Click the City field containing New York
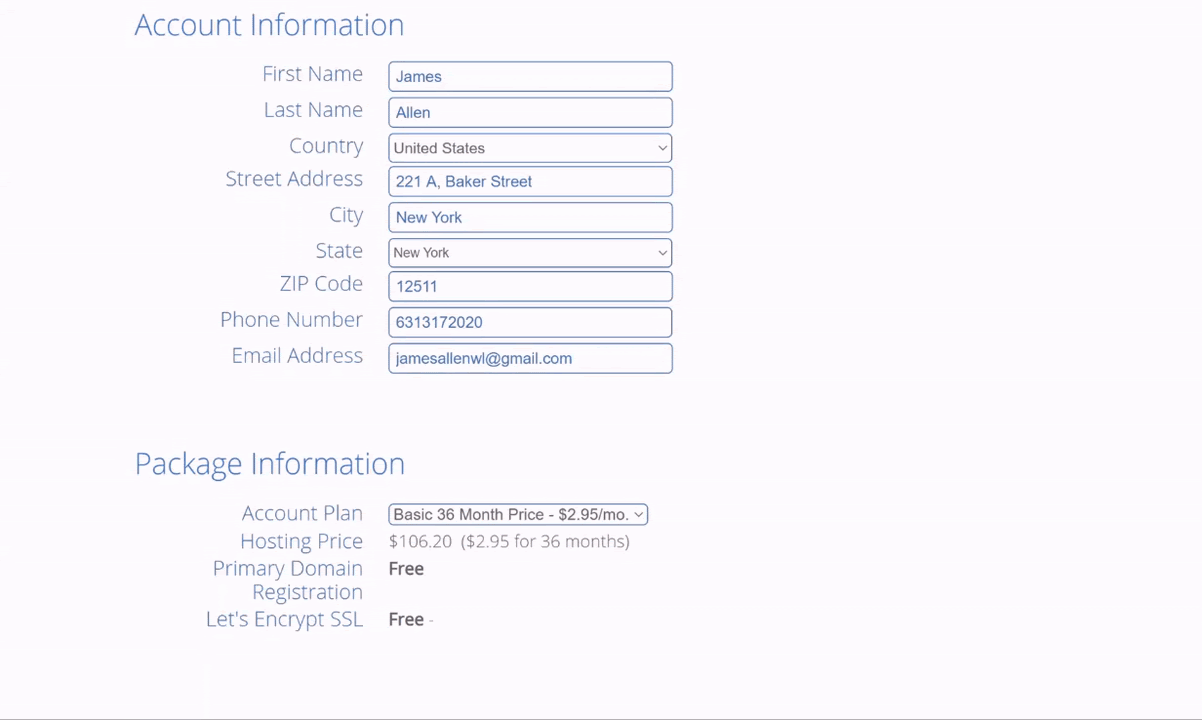Viewport: 1202px width, 720px height. tap(530, 217)
